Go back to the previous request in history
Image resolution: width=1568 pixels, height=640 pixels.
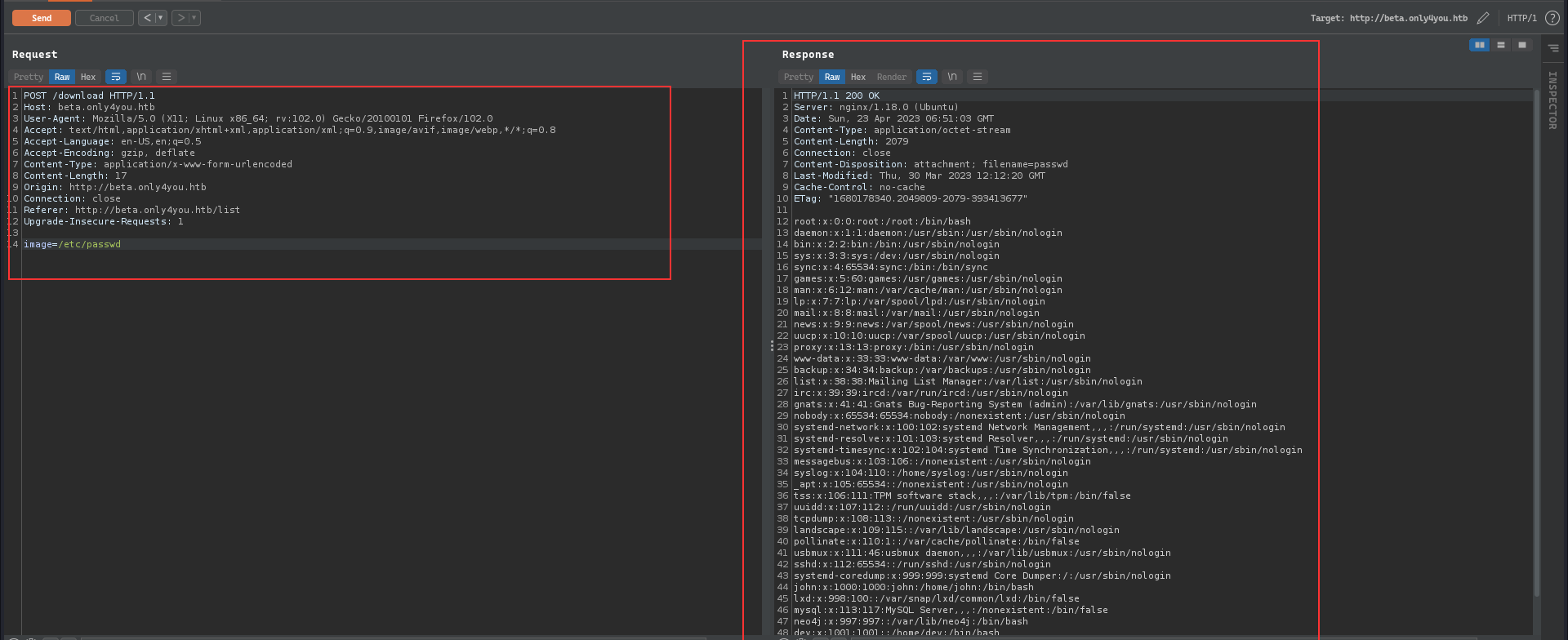147,18
